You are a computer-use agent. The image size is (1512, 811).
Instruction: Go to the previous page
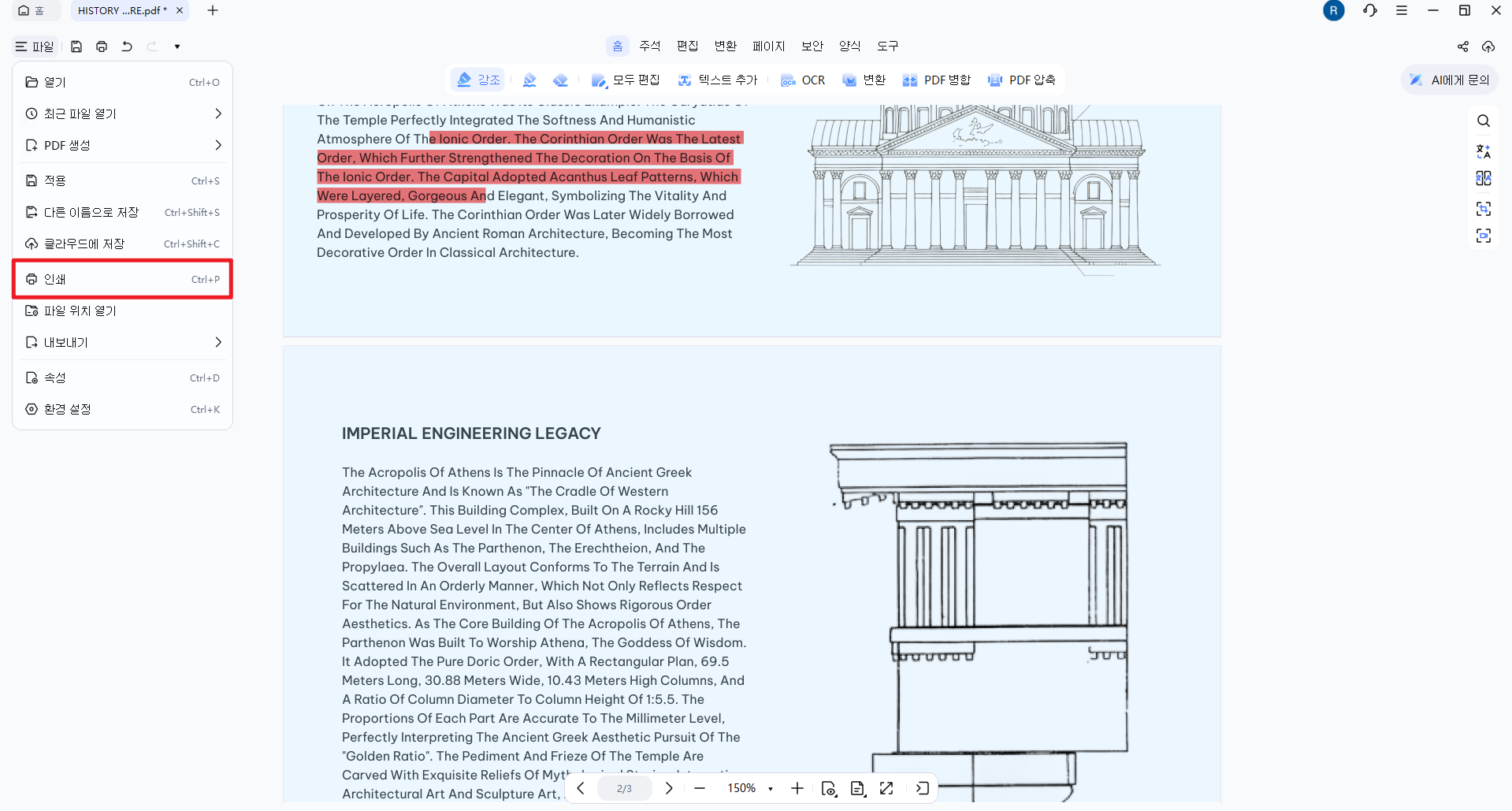pyautogui.click(x=581, y=788)
